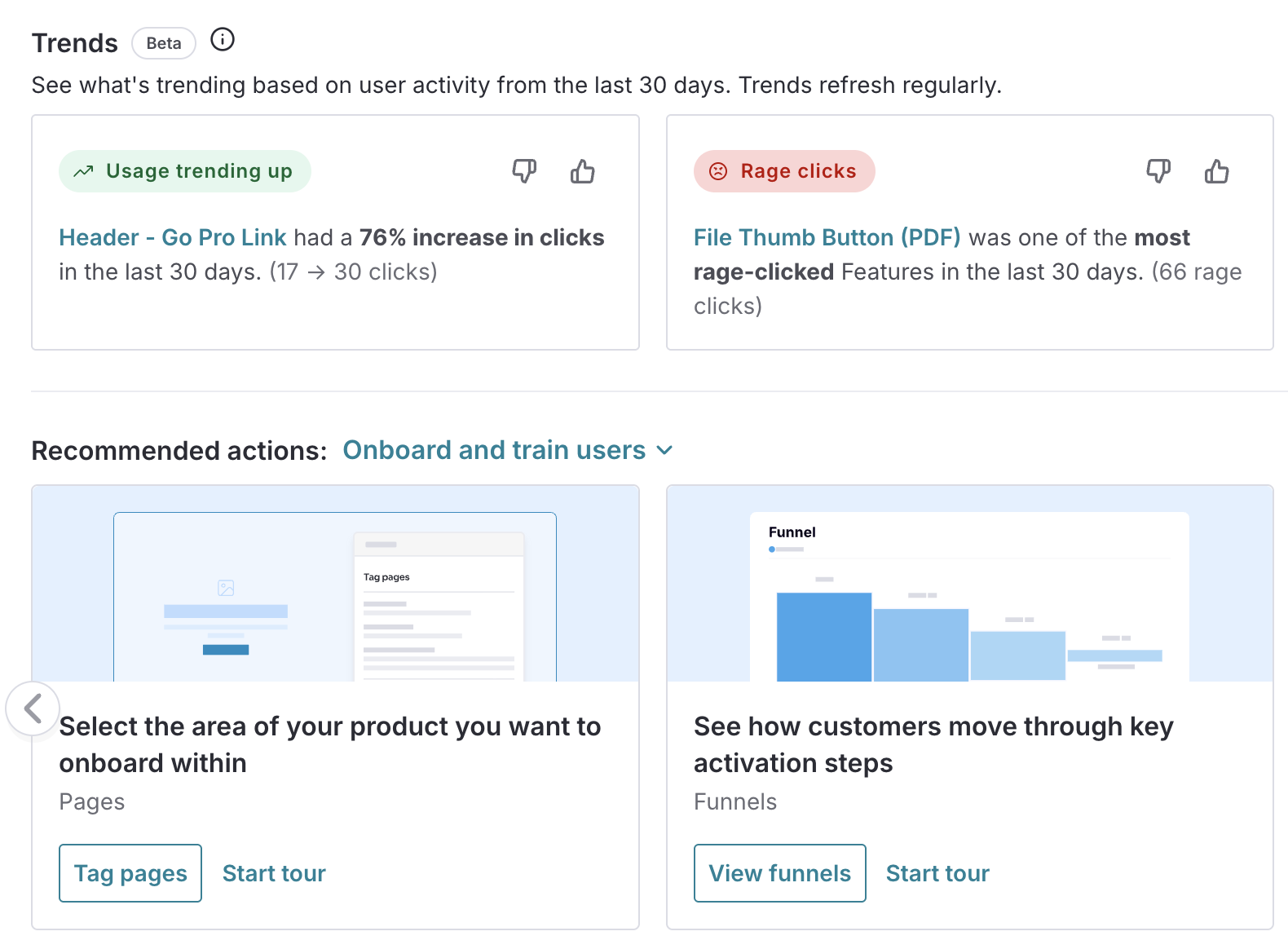Click the Tag pages preview illustration
Image resolution: width=1288 pixels, height=949 pixels.
tap(335, 596)
